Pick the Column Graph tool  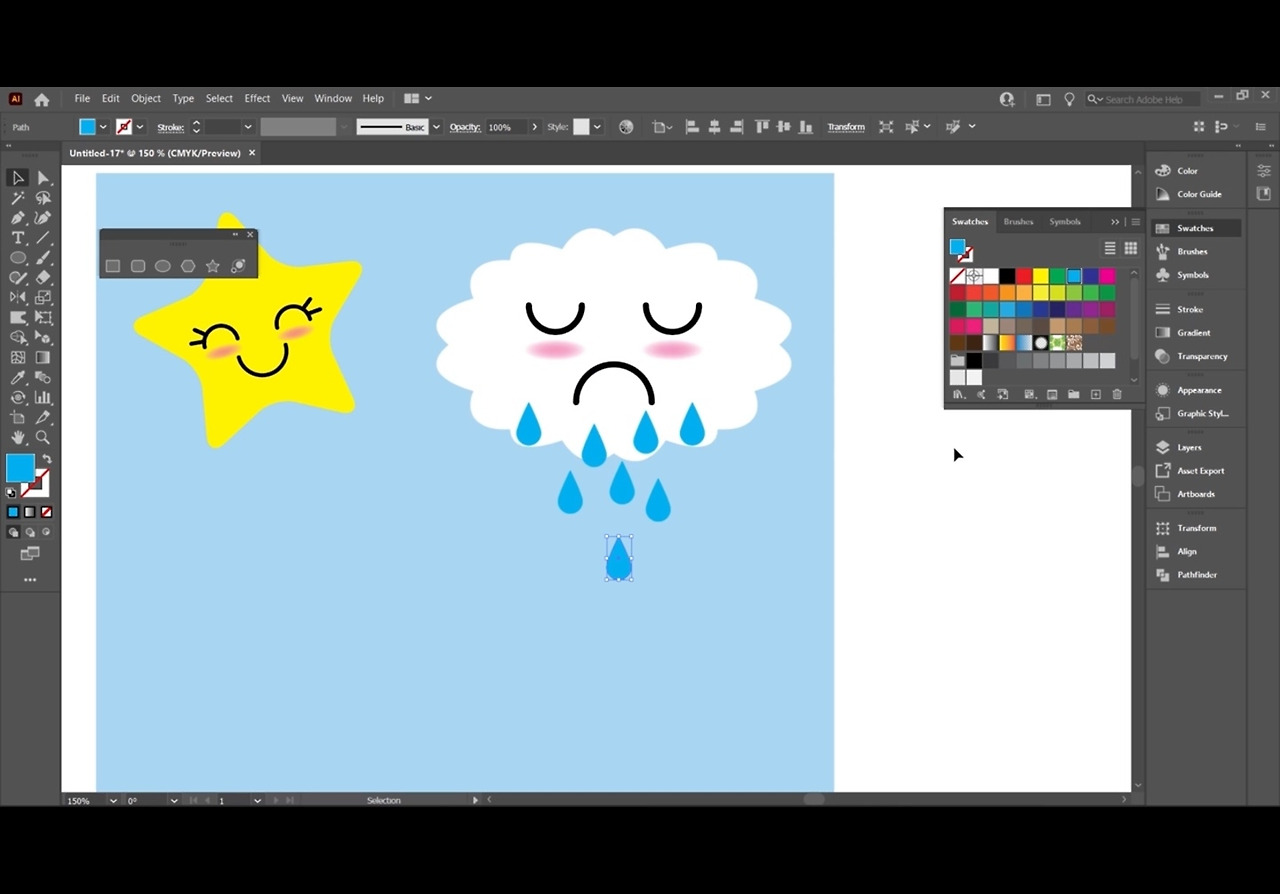tap(43, 398)
